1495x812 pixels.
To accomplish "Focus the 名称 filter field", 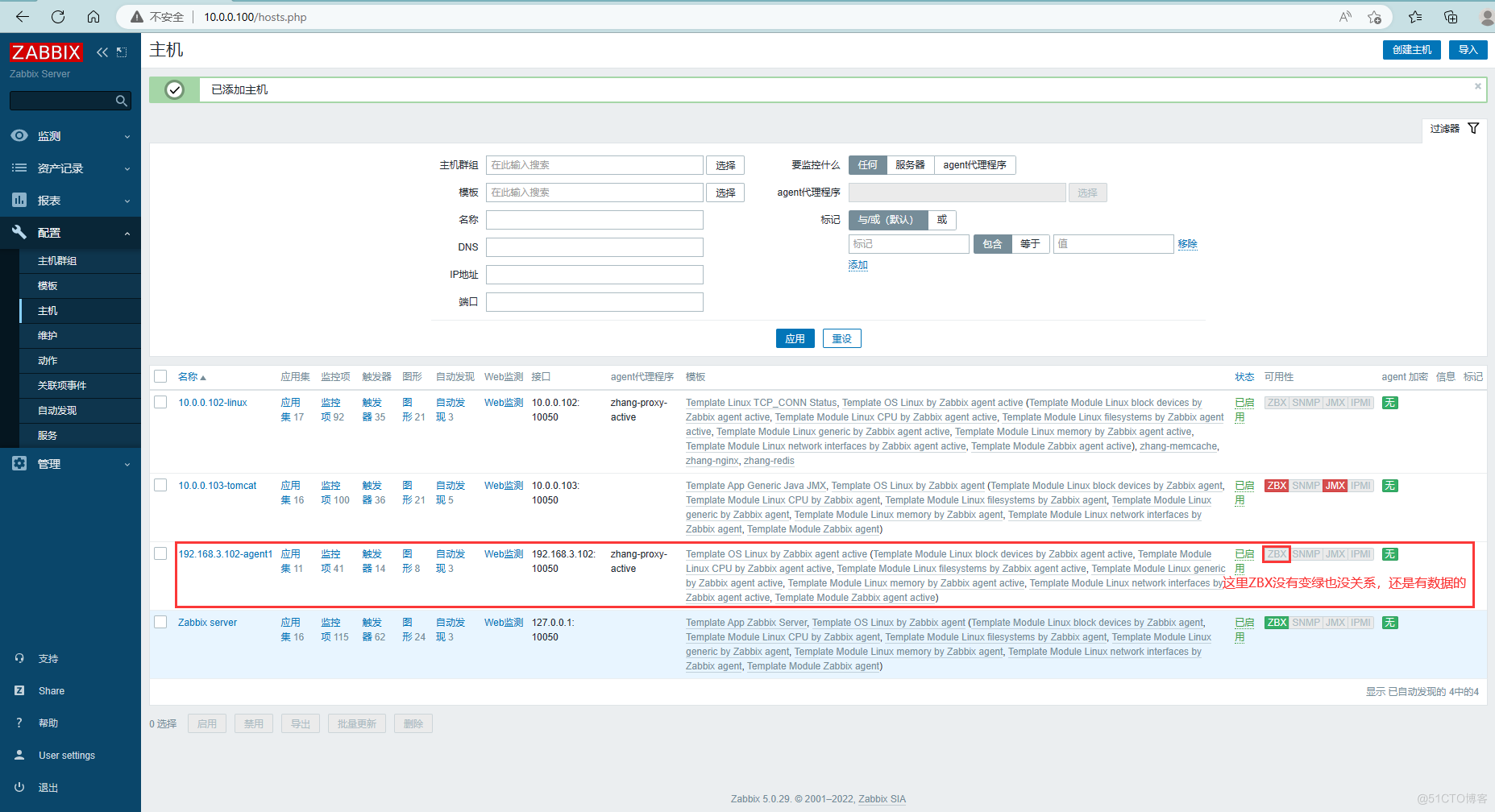I will tap(595, 220).
